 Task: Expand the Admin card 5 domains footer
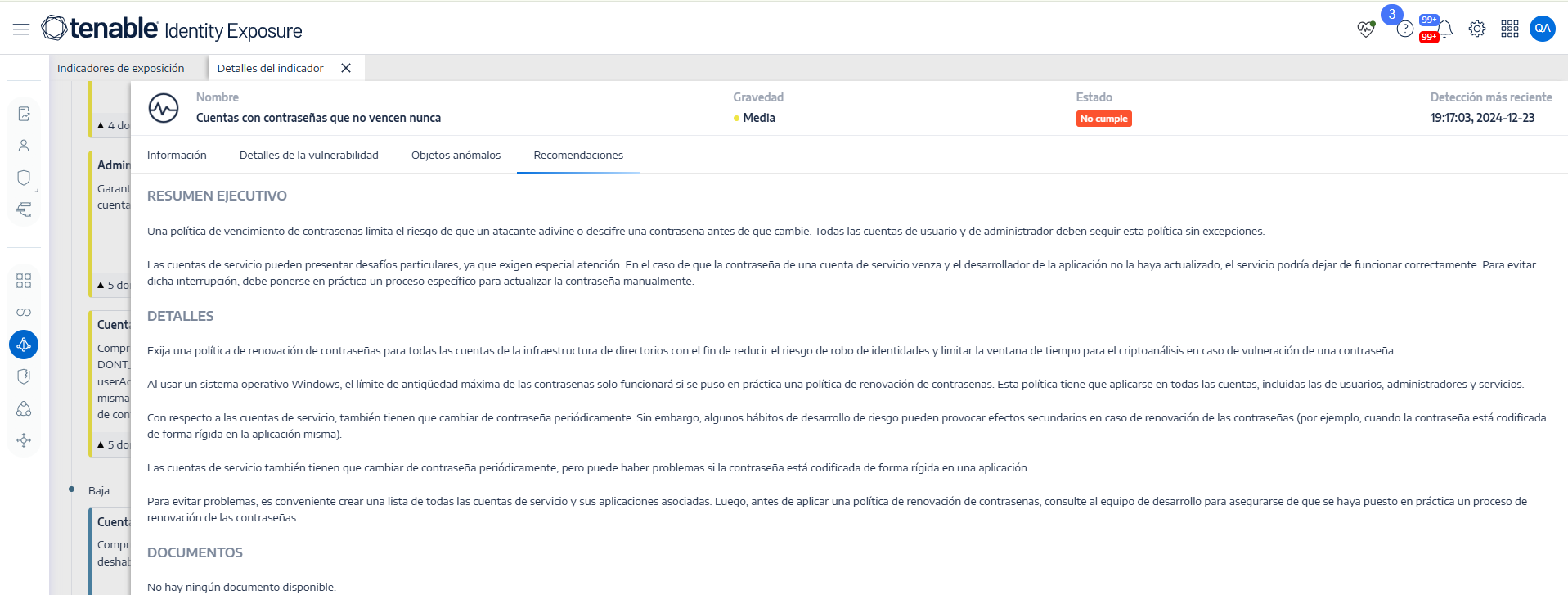click(x=113, y=285)
